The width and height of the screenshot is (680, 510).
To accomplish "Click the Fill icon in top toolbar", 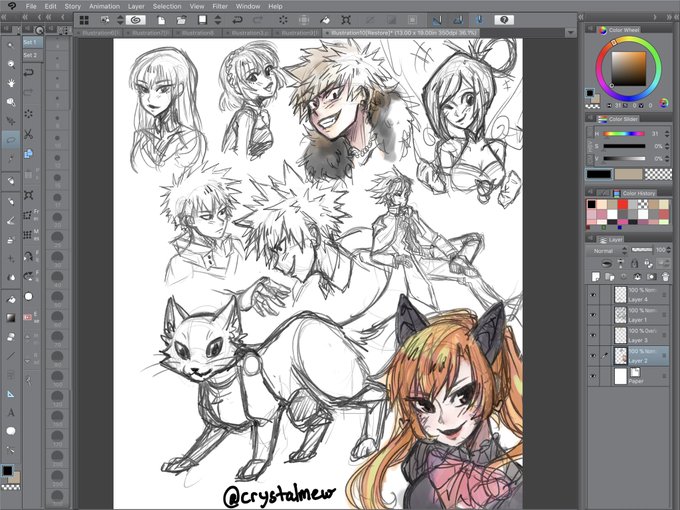I will pyautogui.click(x=325, y=20).
